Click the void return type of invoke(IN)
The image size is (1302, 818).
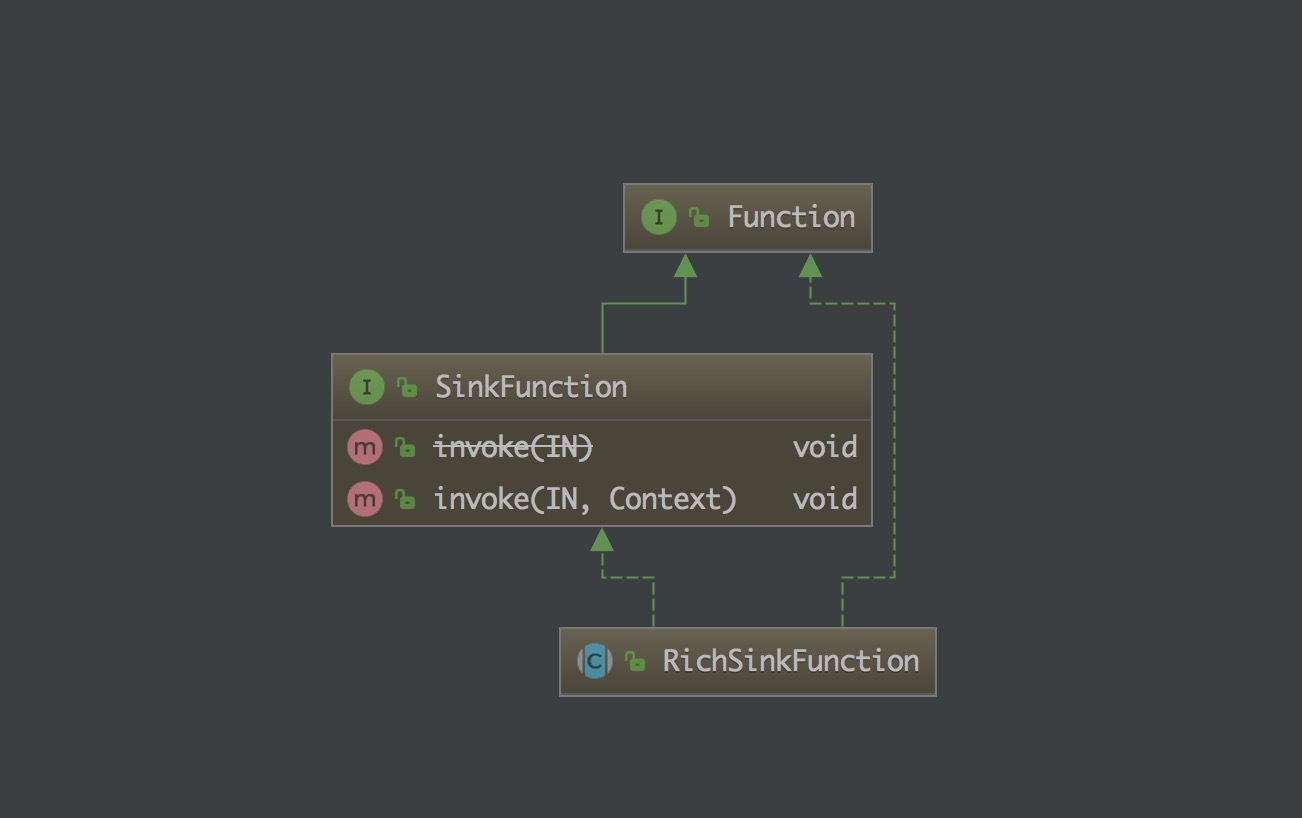pyautogui.click(x=824, y=447)
